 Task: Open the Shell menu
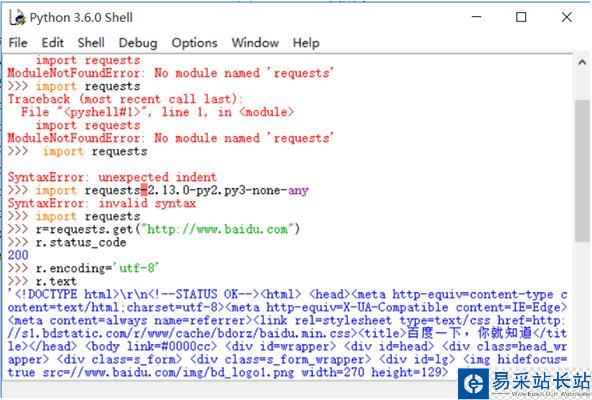coord(91,43)
